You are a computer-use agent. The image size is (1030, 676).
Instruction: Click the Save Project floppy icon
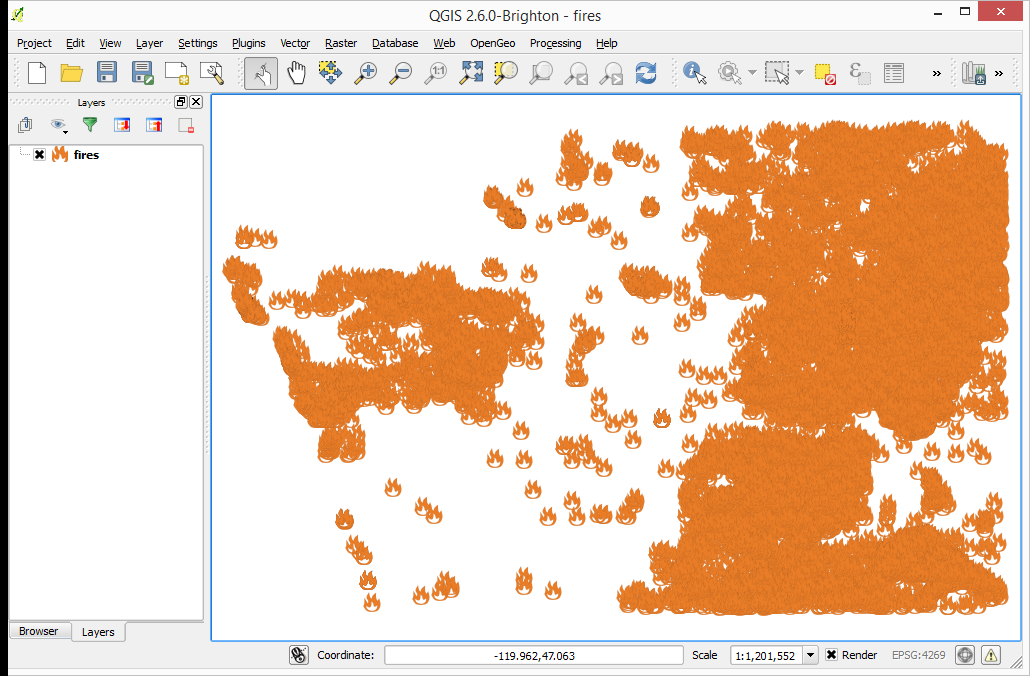tap(107, 73)
